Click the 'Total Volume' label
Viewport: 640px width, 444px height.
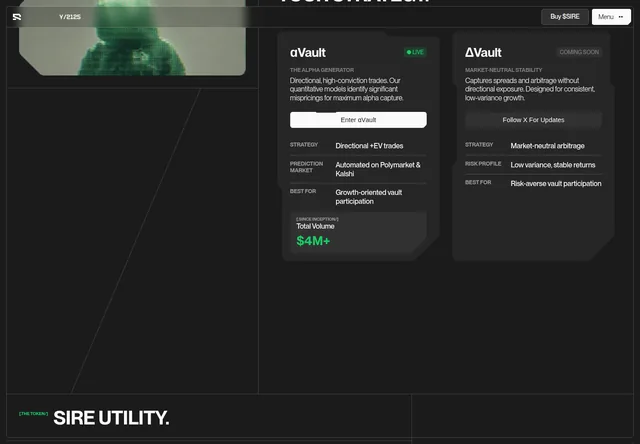[315, 226]
